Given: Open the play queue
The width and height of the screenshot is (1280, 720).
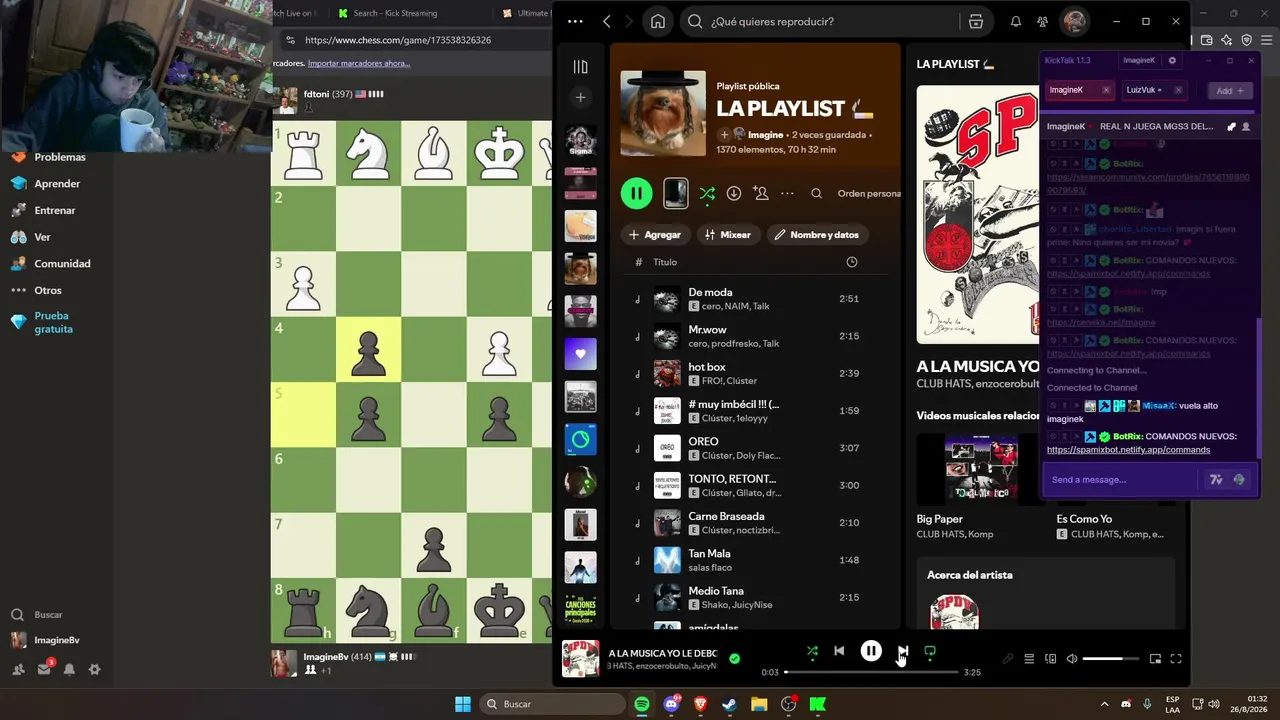Looking at the screenshot, I should coord(1029,659).
